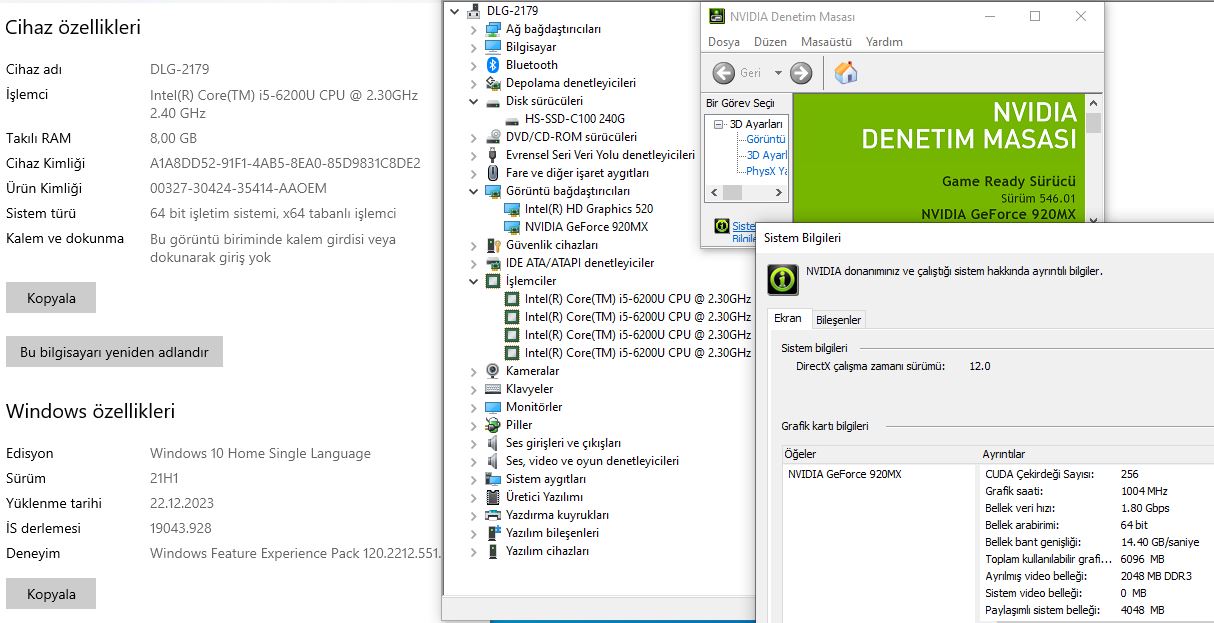Collapse the İşlemciler processors node
The height and width of the screenshot is (623, 1214).
coord(474,281)
